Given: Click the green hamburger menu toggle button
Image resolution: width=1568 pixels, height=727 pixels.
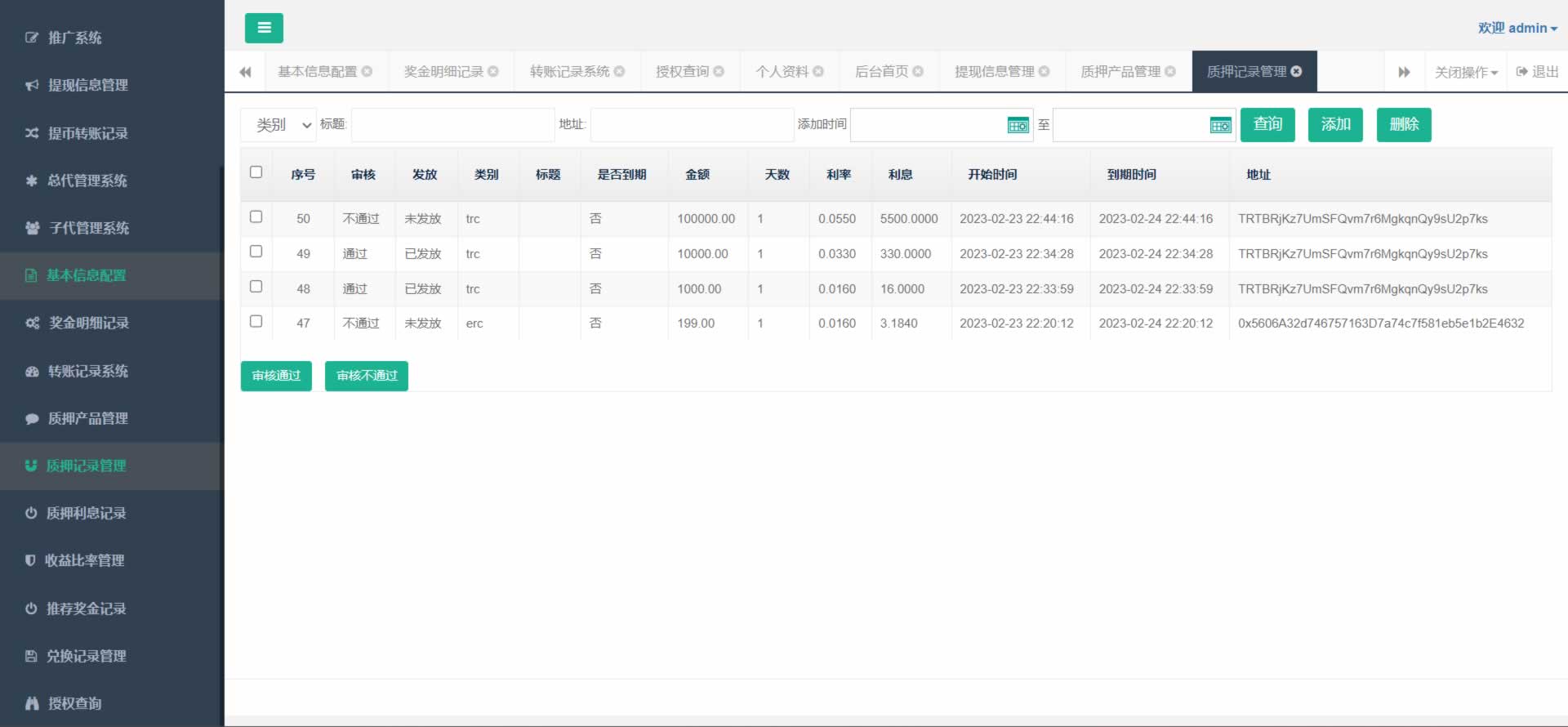Looking at the screenshot, I should click(264, 28).
